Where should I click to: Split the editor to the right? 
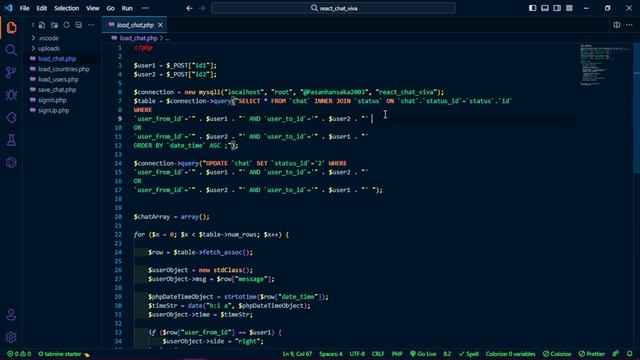point(617,25)
